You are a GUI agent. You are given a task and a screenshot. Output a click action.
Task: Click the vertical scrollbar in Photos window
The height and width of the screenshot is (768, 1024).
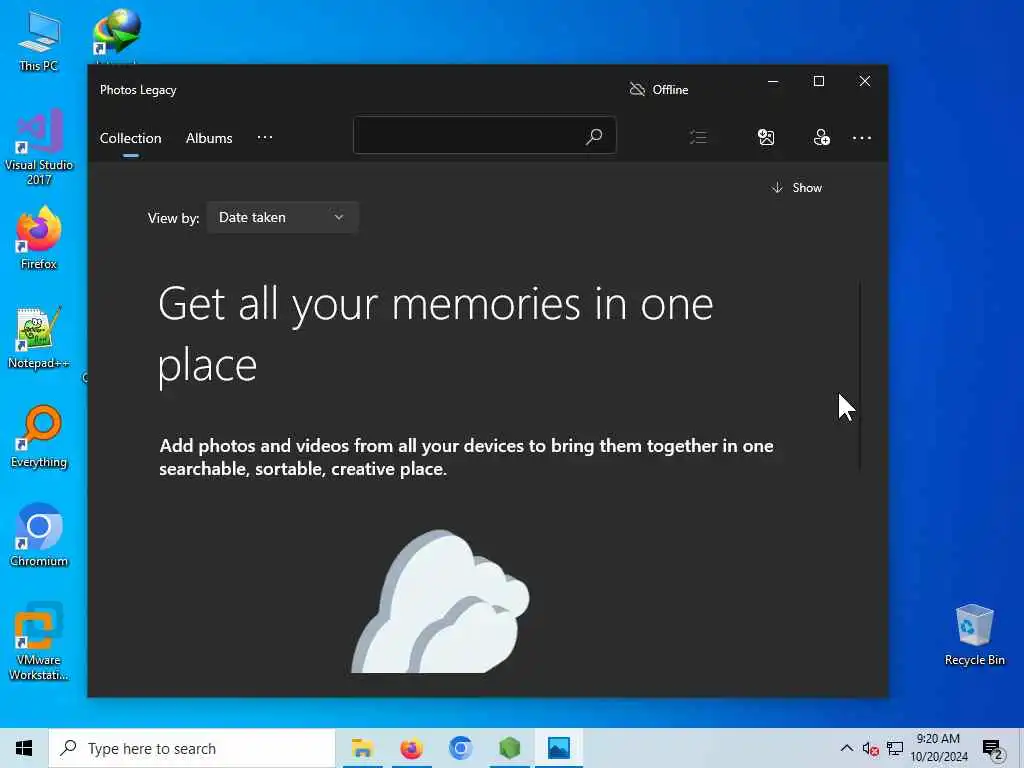coord(859,376)
